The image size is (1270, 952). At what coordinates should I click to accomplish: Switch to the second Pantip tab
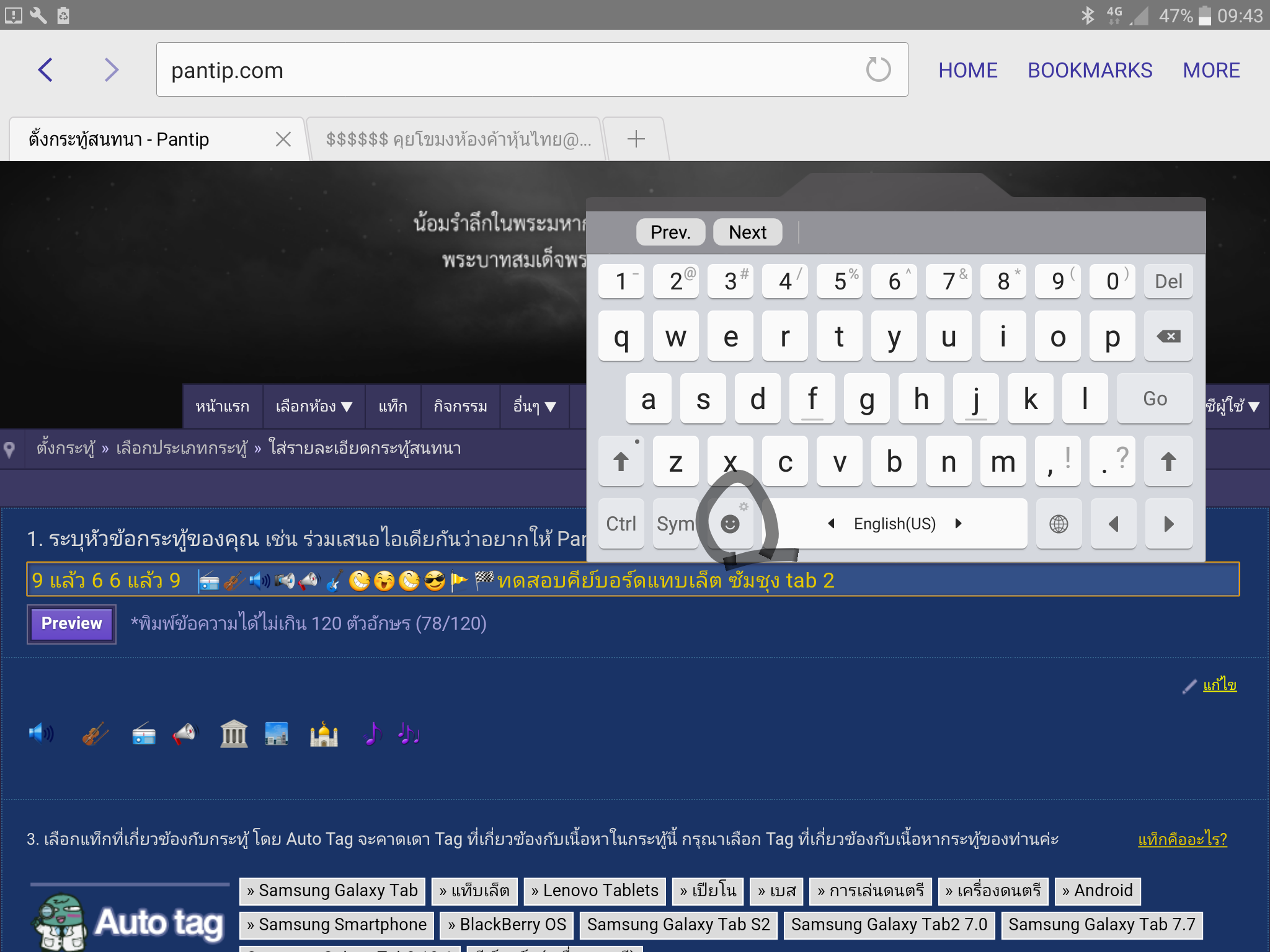(458, 139)
